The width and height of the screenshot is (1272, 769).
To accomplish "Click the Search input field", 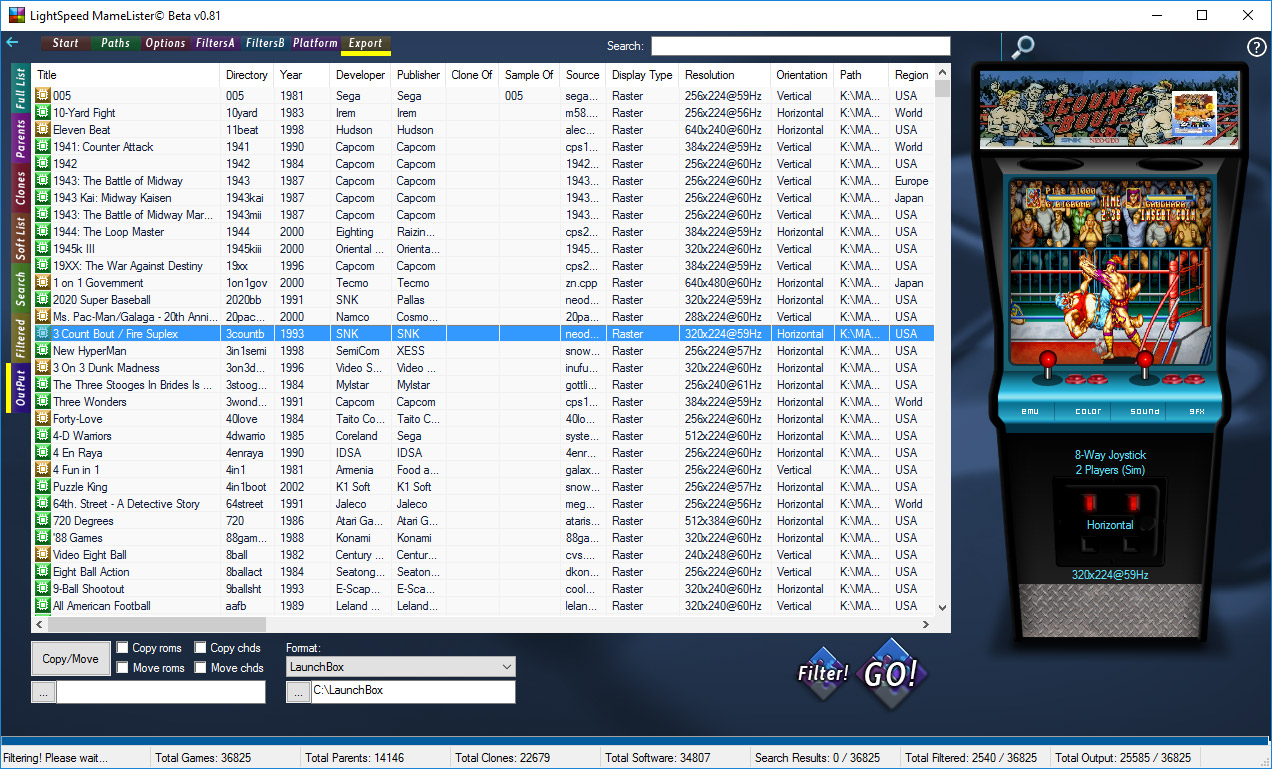I will [800, 46].
